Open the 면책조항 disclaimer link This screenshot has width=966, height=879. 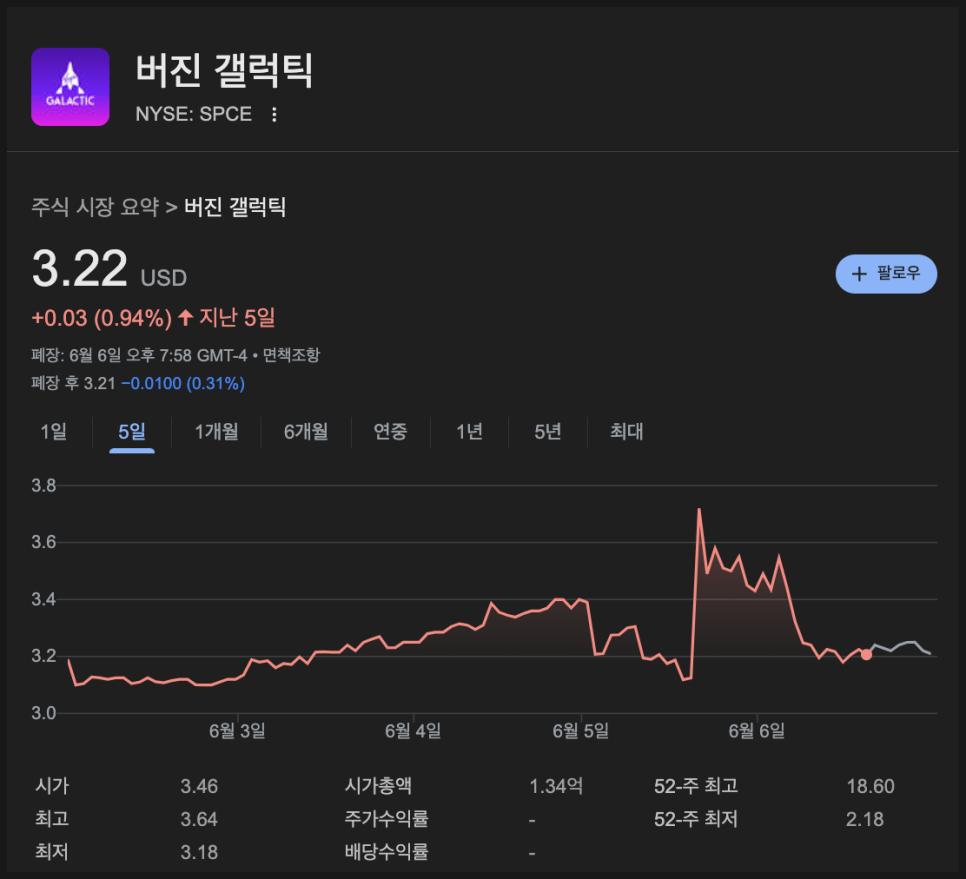(291, 355)
